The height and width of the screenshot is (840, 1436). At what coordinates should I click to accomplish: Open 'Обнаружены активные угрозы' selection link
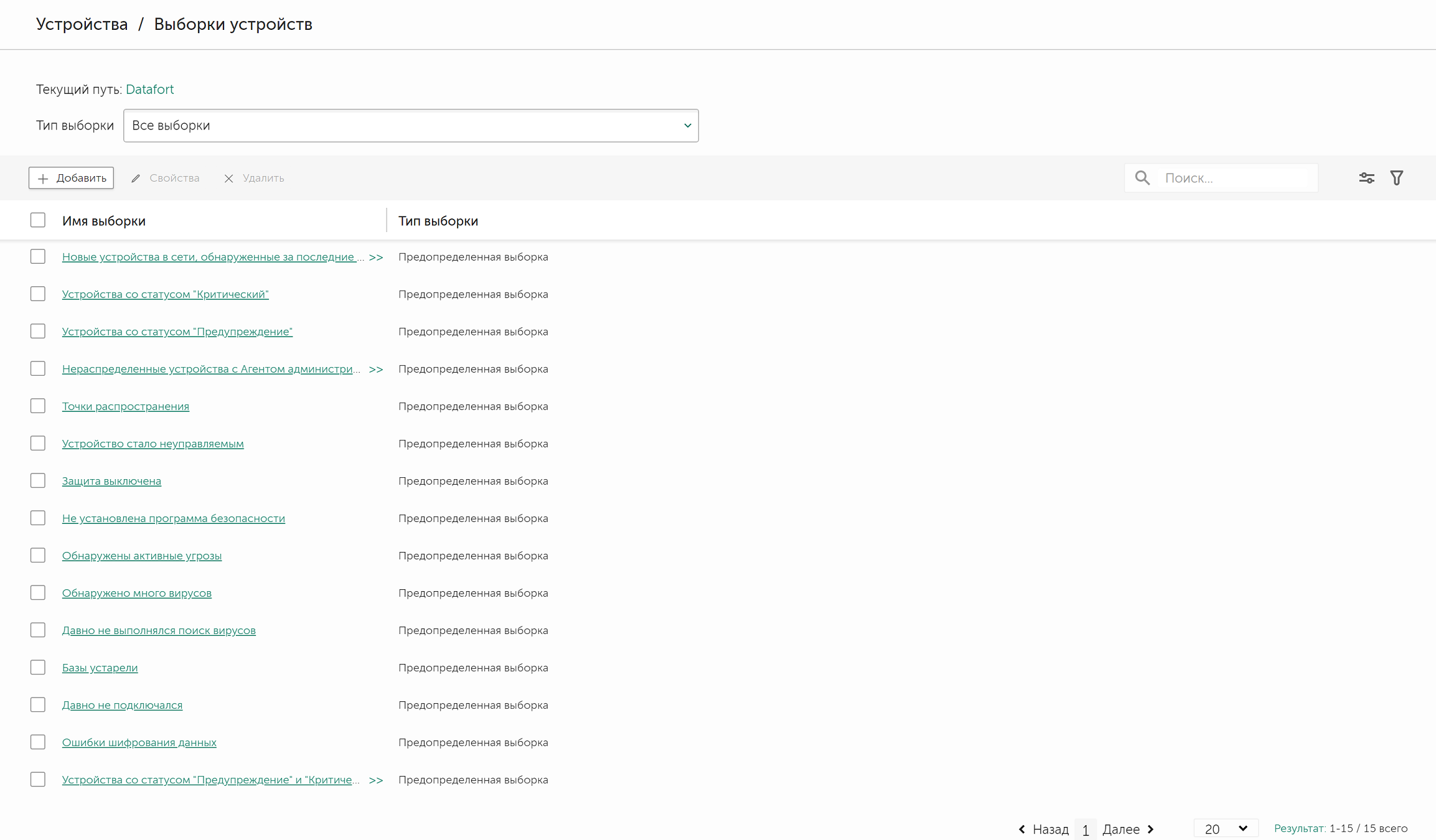[x=142, y=556]
